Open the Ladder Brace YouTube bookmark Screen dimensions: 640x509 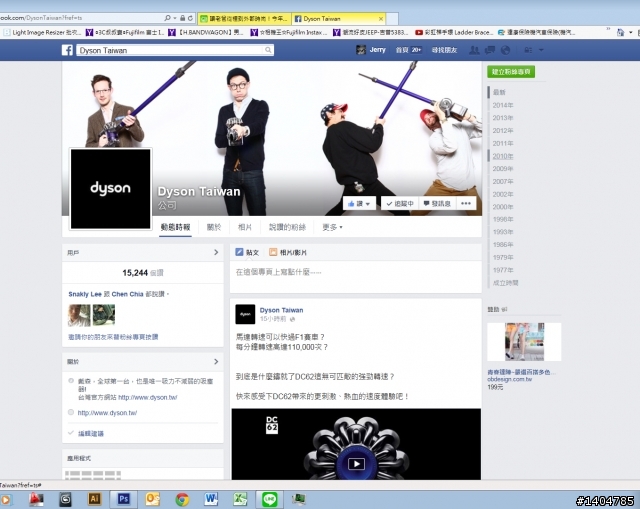click(x=454, y=32)
